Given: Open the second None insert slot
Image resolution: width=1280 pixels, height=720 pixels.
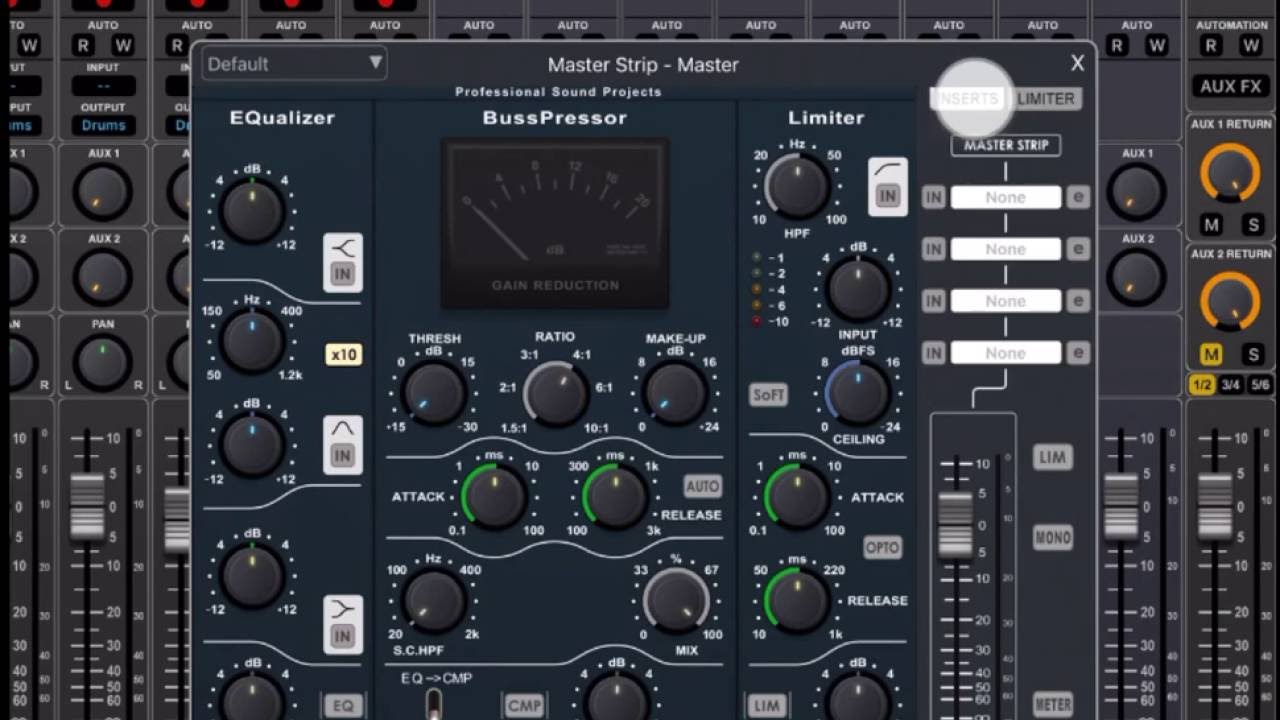Looking at the screenshot, I should [1006, 249].
